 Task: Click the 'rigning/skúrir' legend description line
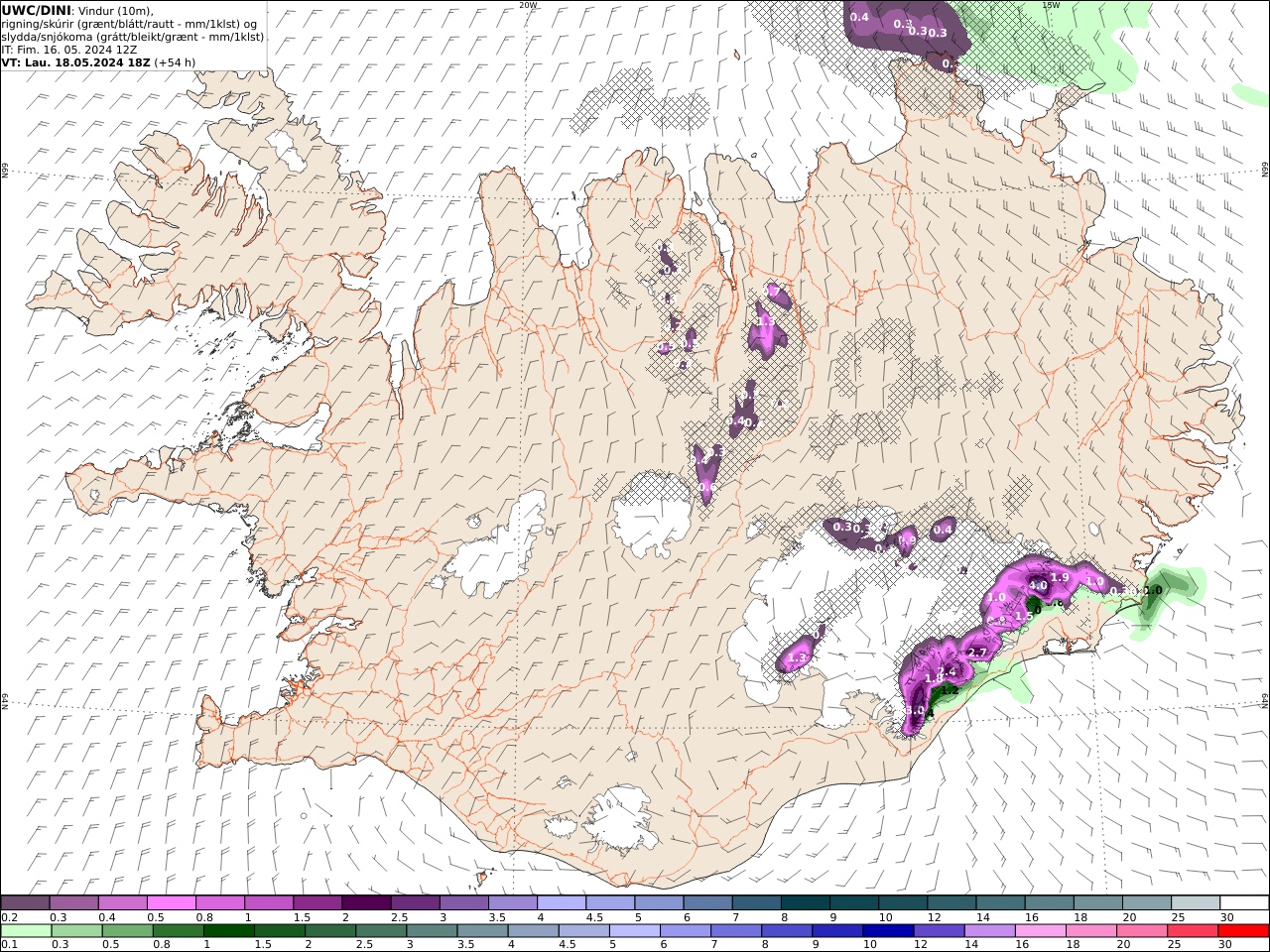click(128, 24)
